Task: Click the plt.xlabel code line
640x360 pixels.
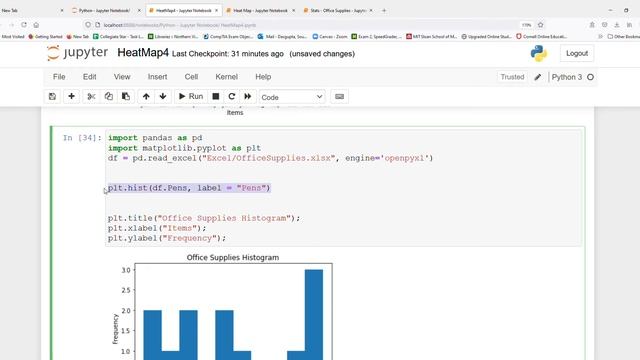Action: [157, 228]
